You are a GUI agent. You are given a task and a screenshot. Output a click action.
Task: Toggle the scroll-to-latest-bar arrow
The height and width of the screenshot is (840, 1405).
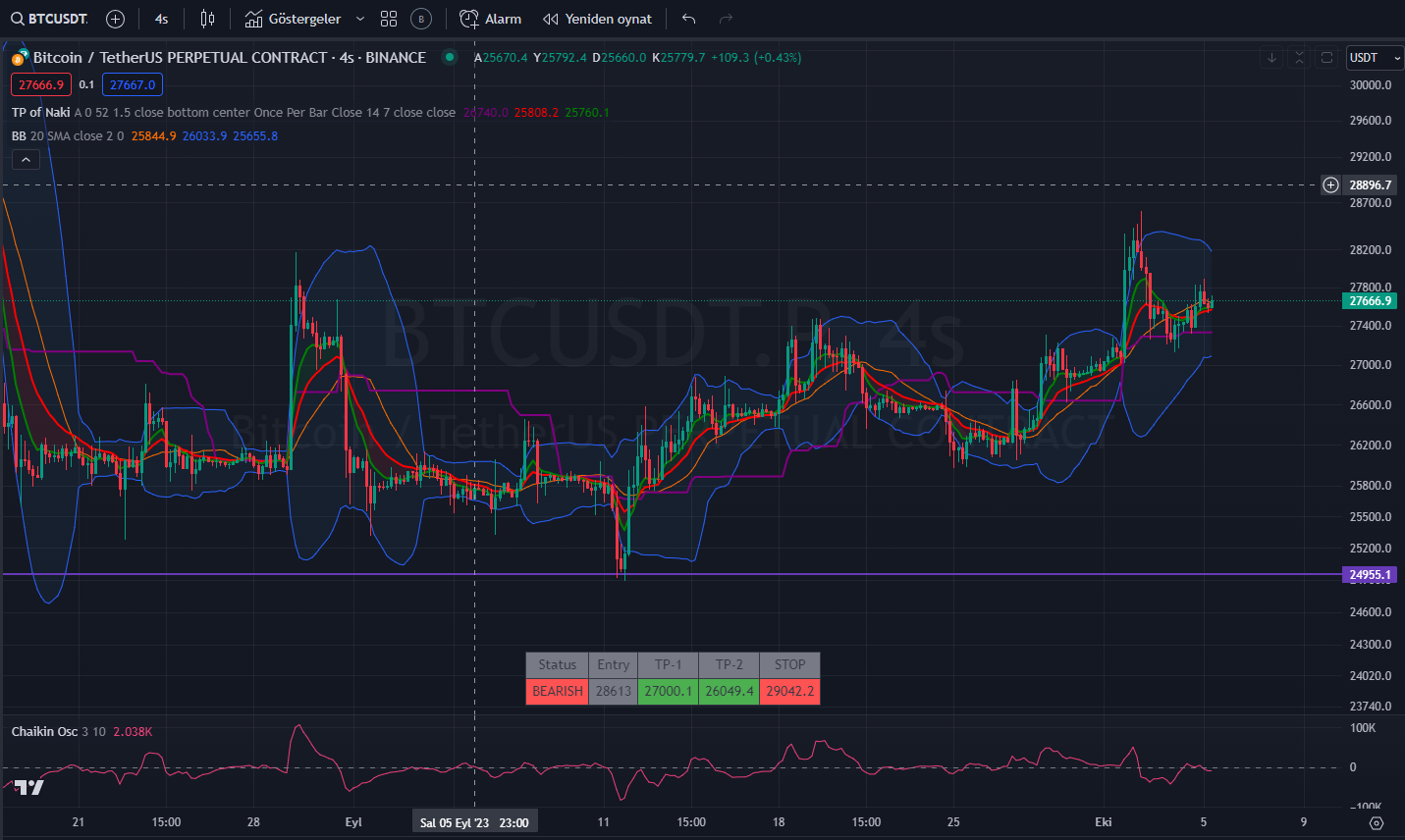(1270, 58)
